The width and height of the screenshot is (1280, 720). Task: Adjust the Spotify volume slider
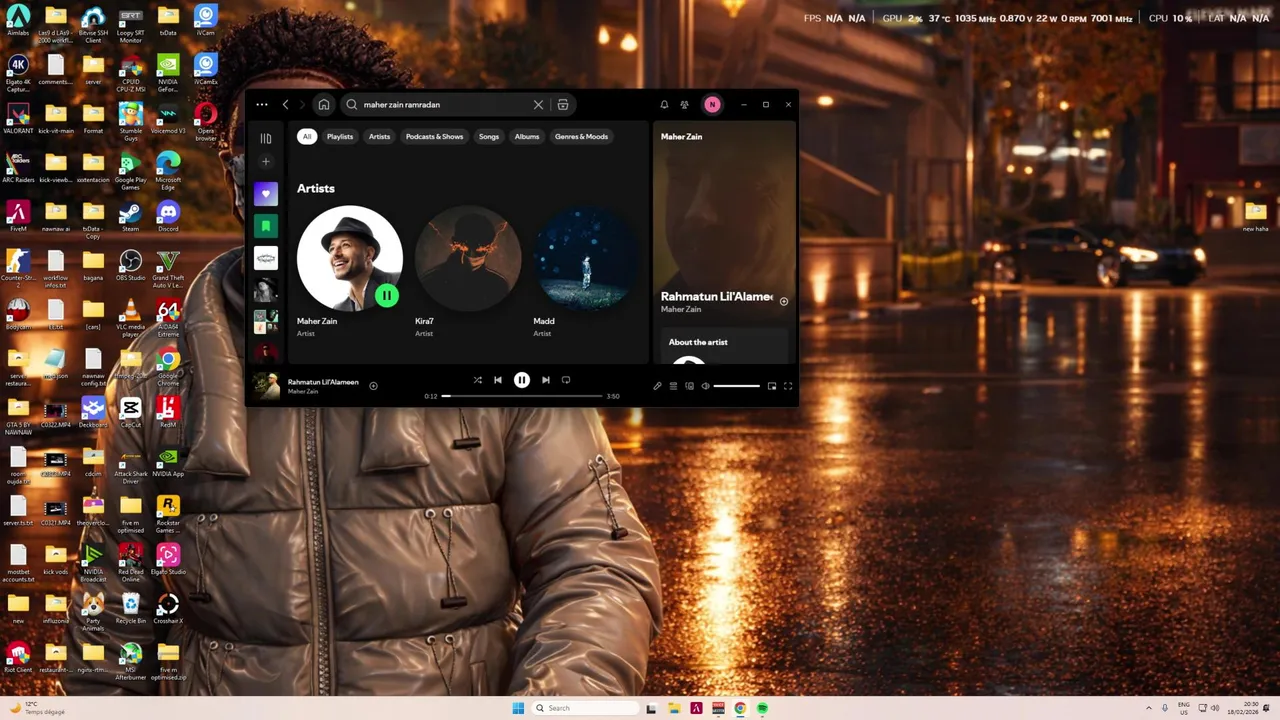(x=736, y=386)
